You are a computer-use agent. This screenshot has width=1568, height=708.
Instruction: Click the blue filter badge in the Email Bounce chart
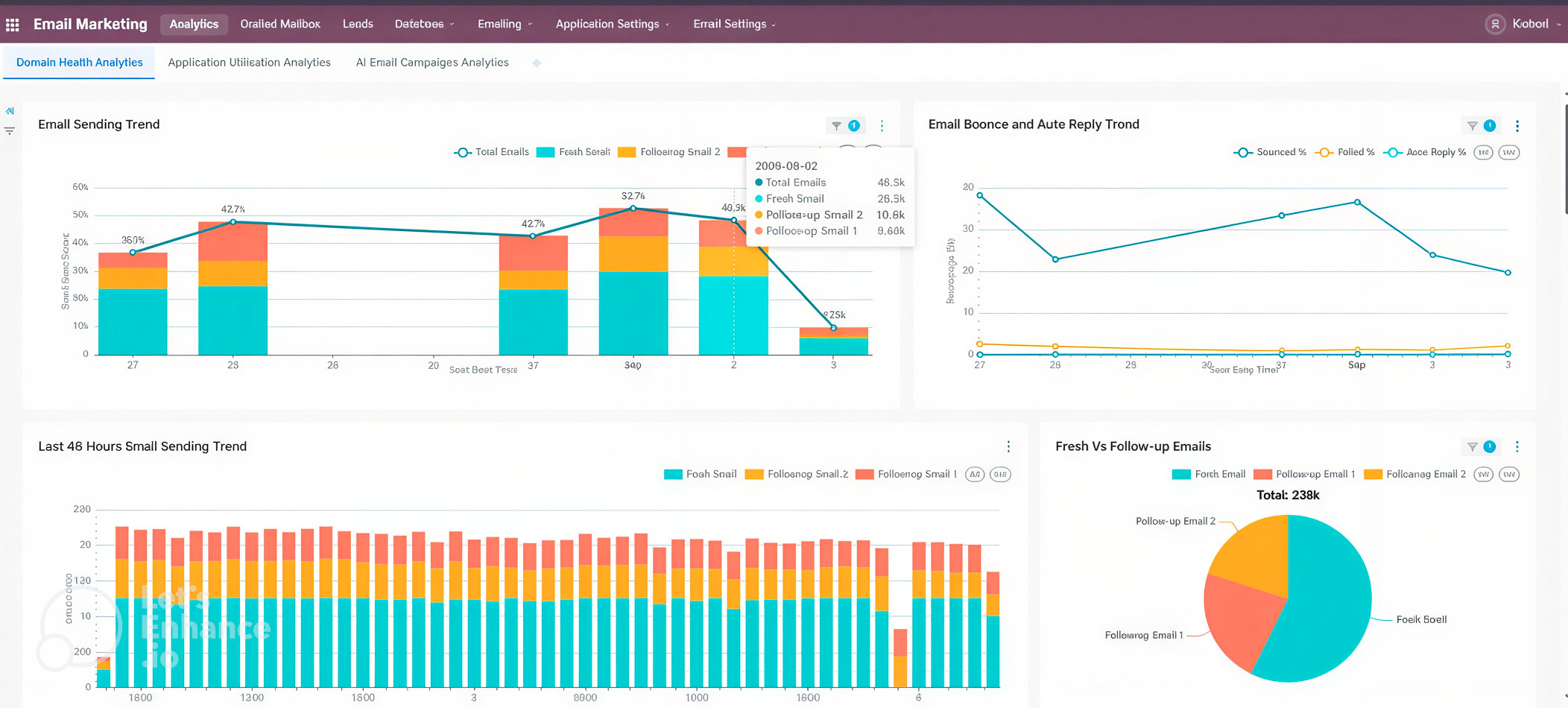coord(1490,126)
